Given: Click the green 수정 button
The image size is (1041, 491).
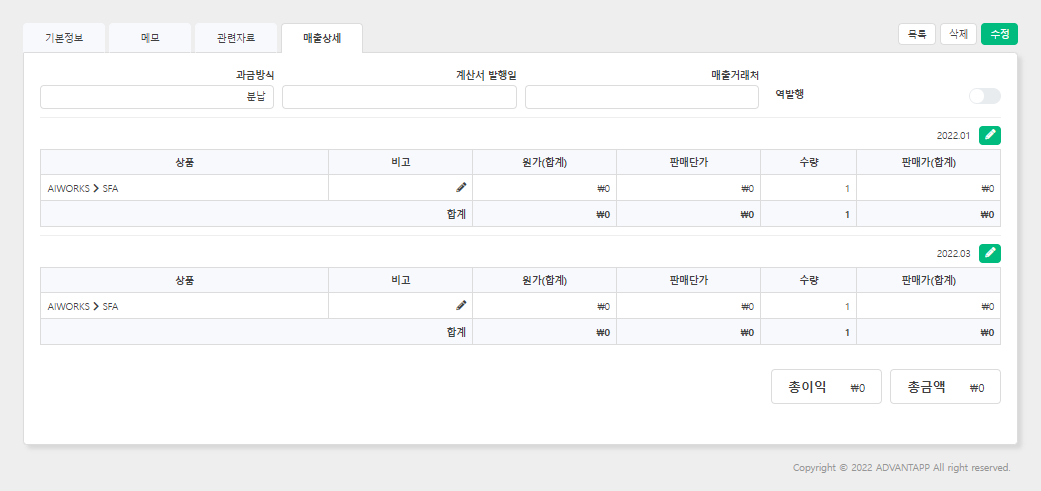Looking at the screenshot, I should click(999, 34).
